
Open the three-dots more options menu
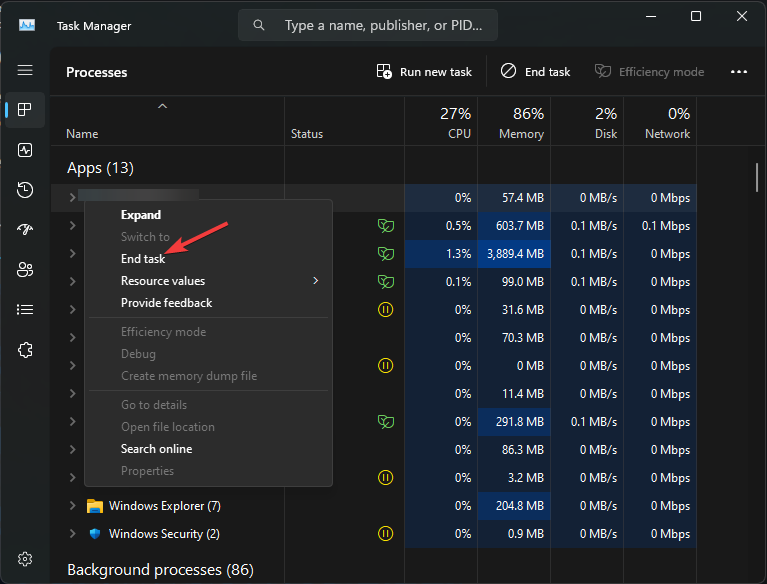click(x=739, y=72)
